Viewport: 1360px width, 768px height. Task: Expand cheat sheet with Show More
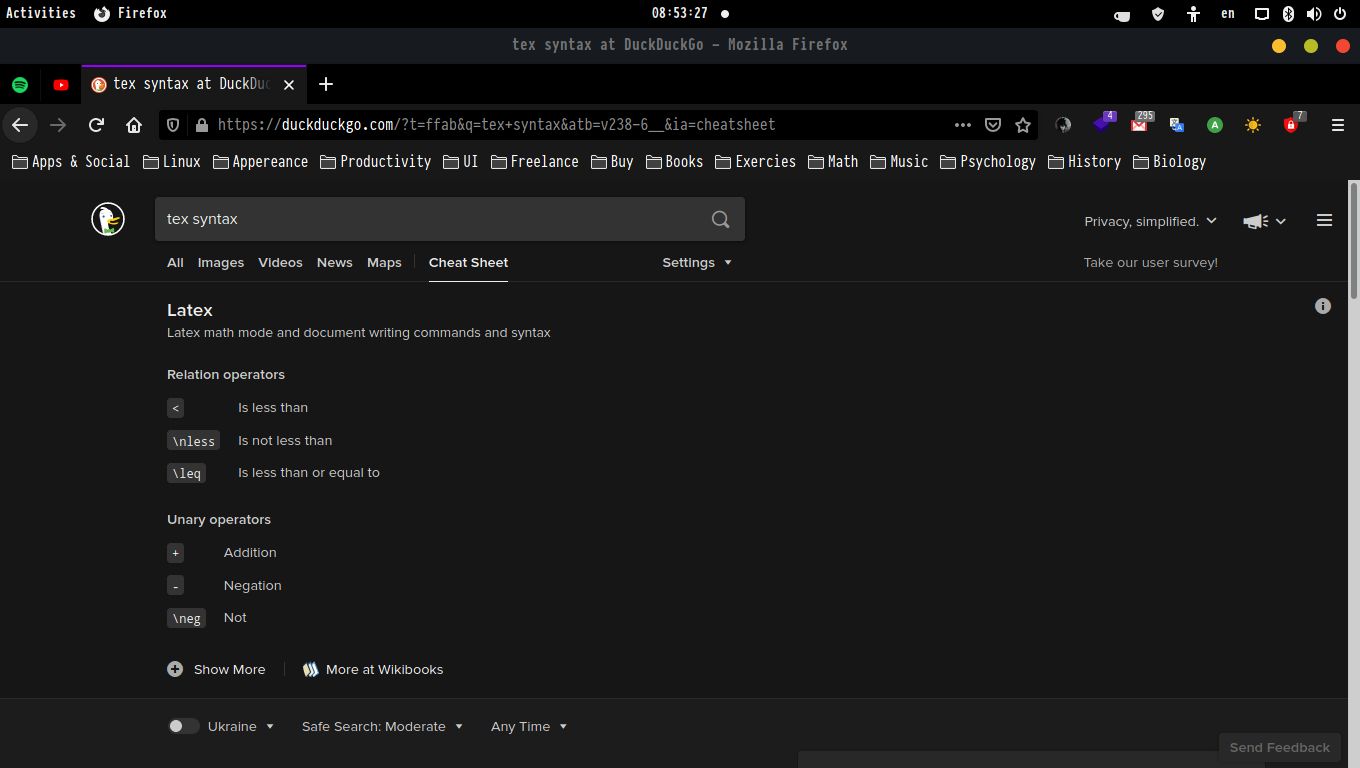[x=217, y=669]
